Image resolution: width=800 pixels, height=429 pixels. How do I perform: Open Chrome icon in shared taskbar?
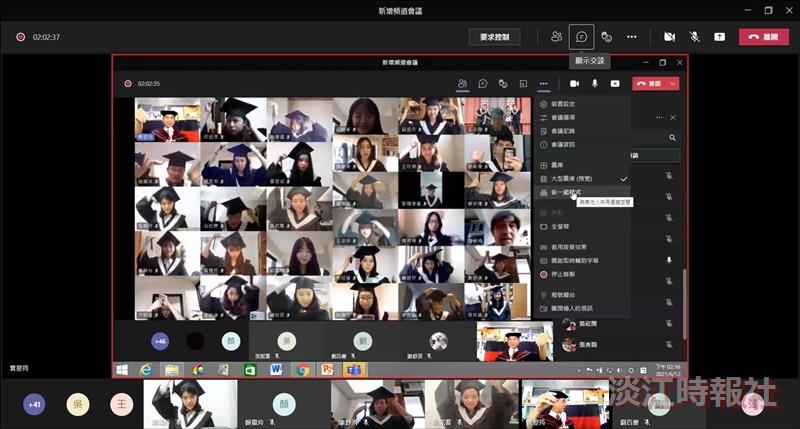point(302,370)
